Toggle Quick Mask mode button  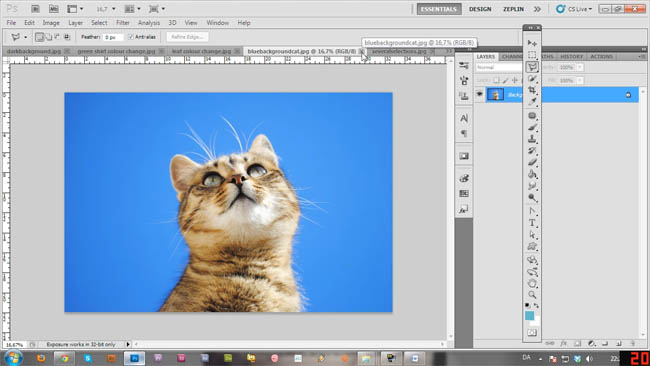pyautogui.click(x=532, y=333)
